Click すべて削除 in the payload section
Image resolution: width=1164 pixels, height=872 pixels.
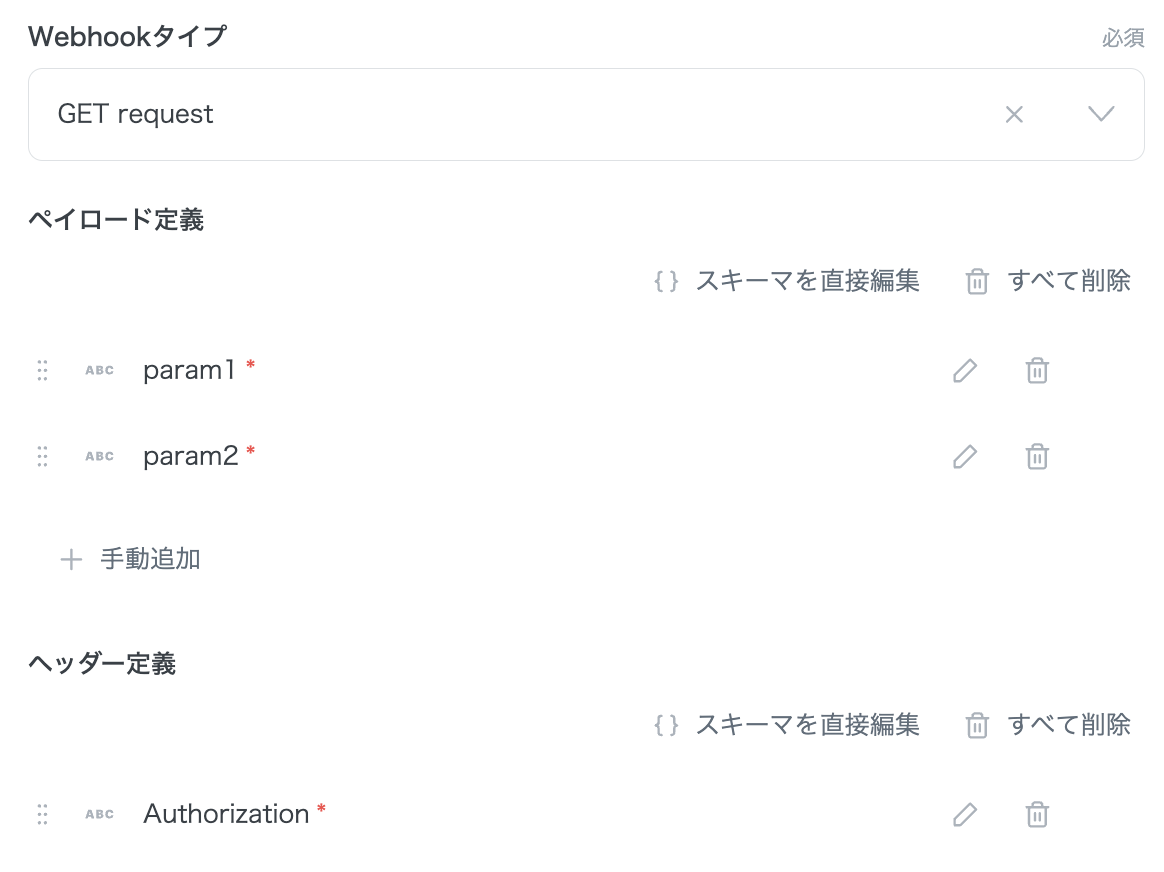point(1049,281)
